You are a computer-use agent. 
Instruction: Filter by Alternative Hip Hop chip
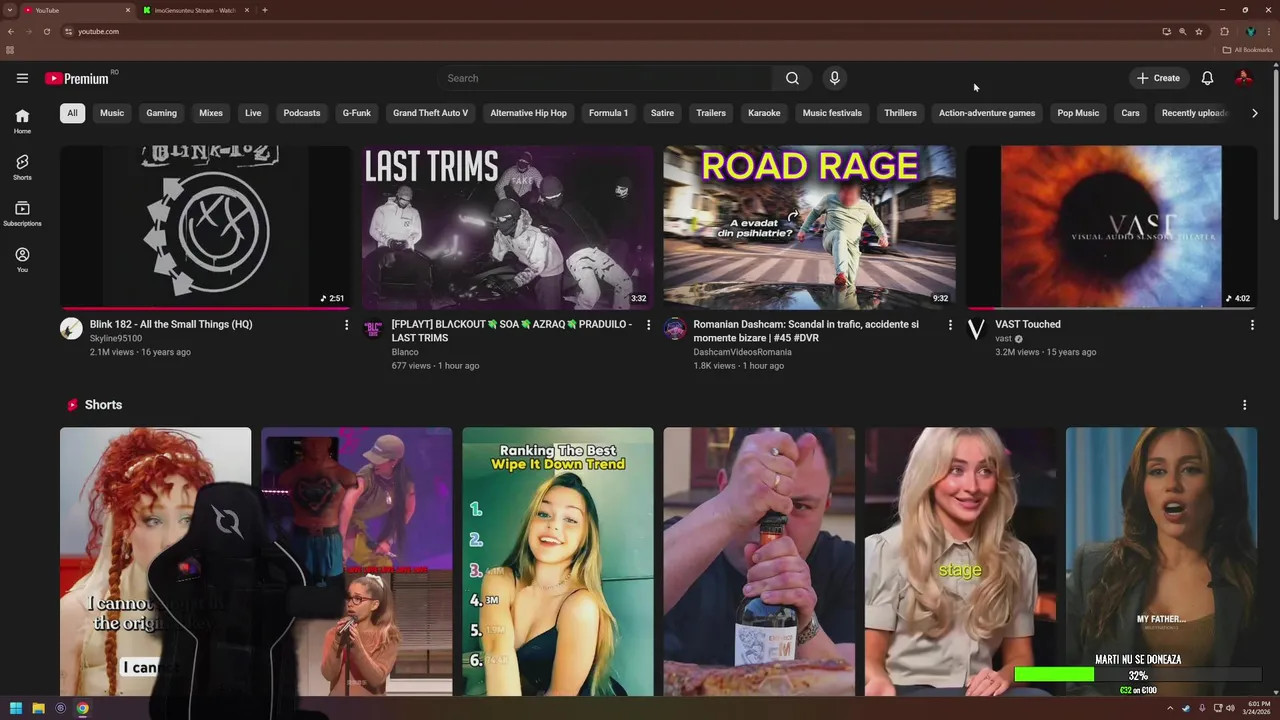click(528, 113)
